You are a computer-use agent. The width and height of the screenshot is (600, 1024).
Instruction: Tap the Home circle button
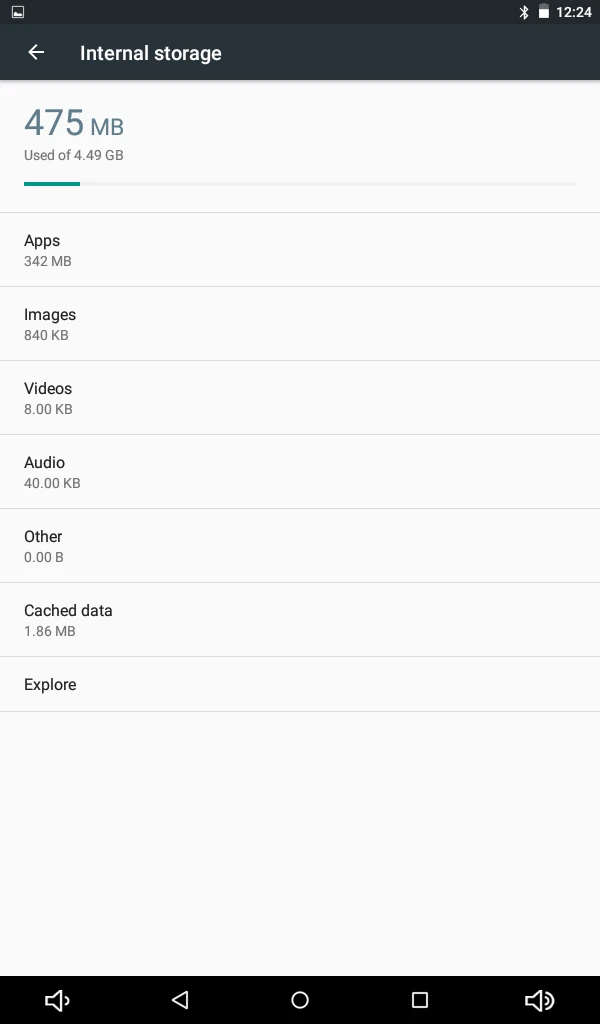point(300,1000)
